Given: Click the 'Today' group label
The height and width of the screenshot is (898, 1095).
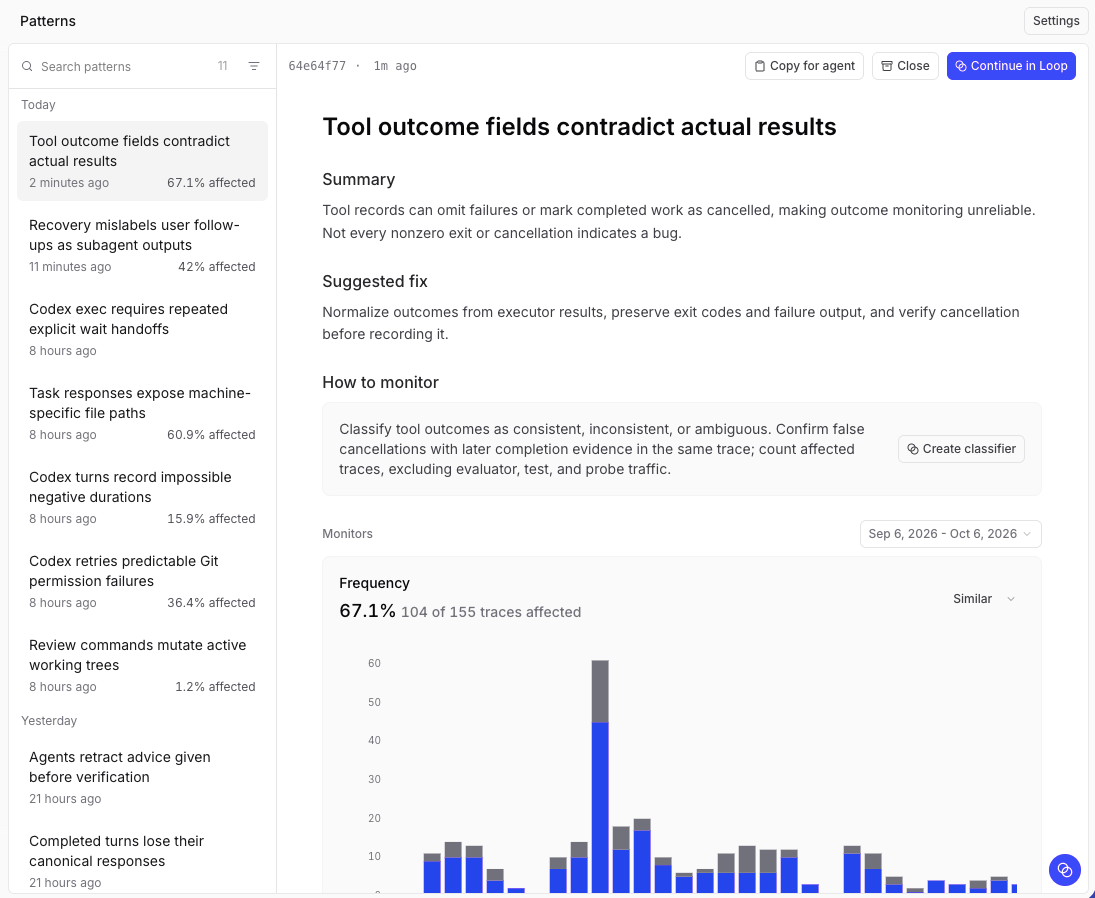Looking at the screenshot, I should (38, 105).
